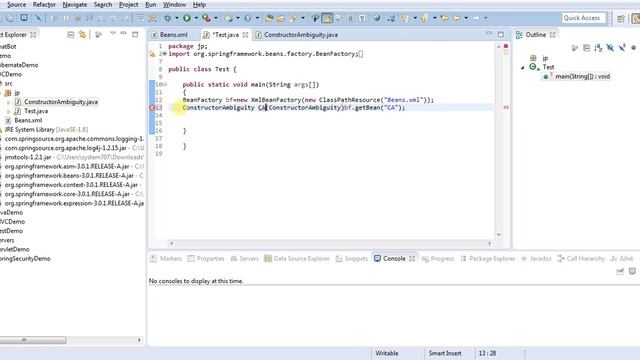The height and width of the screenshot is (360, 640).
Task: Click inside the Quick Access field
Action: pyautogui.click(x=583, y=18)
